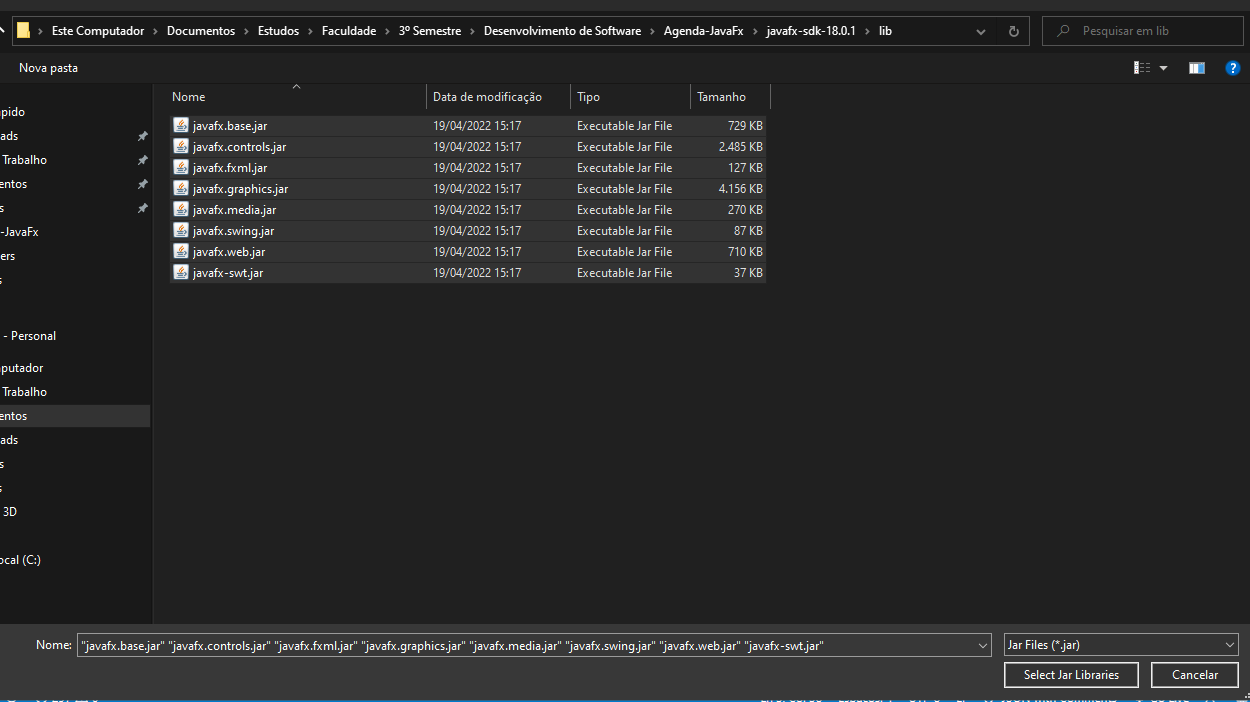Go to javafx-sdk-18.0.1 in breadcrumb
The image size is (1250, 702).
point(811,31)
